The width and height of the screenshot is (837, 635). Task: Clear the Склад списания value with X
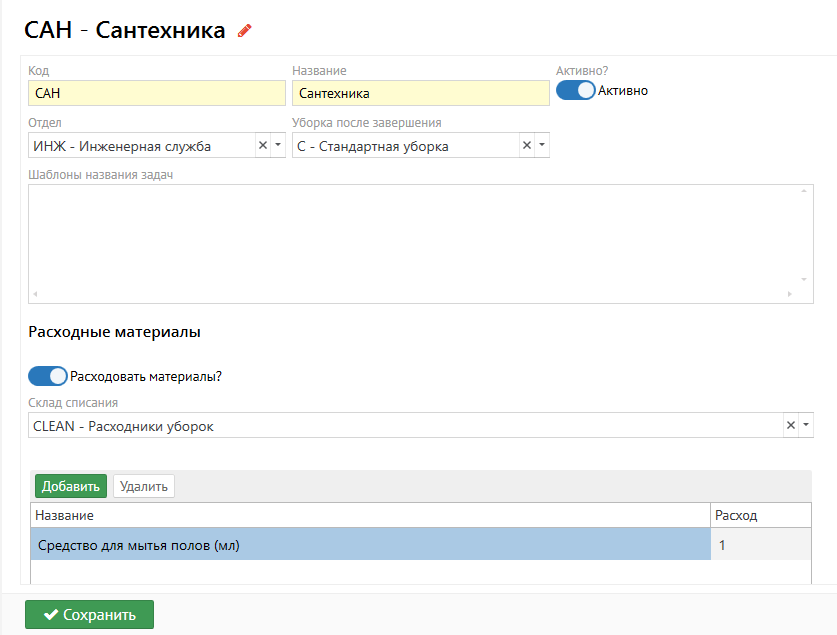791,426
